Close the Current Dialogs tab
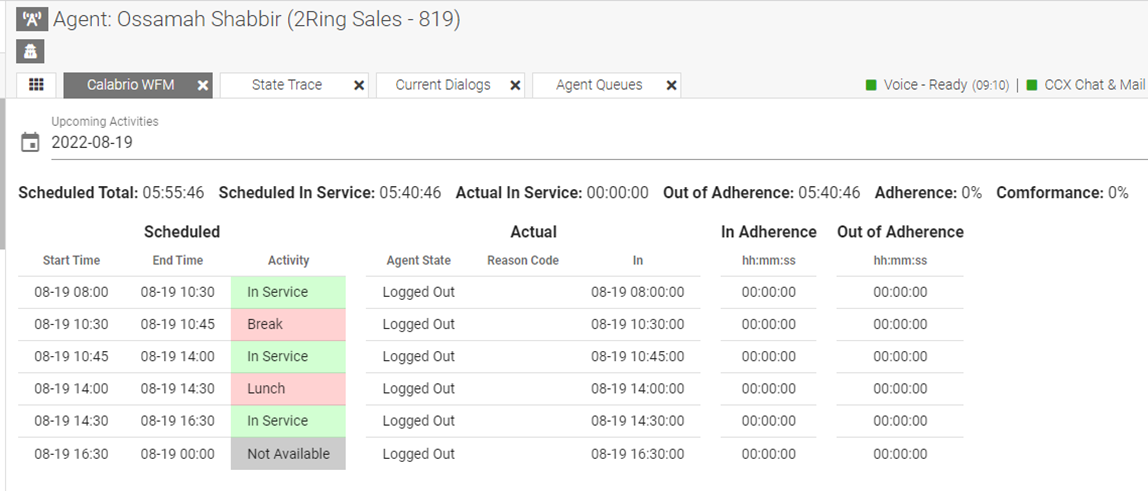1148x491 pixels. coord(515,86)
